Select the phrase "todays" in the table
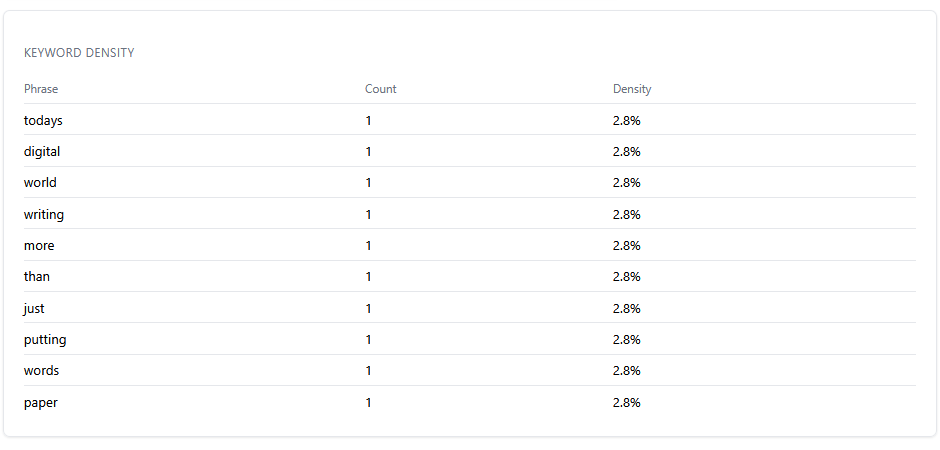This screenshot has height=450, width=940. pyautogui.click(x=43, y=120)
